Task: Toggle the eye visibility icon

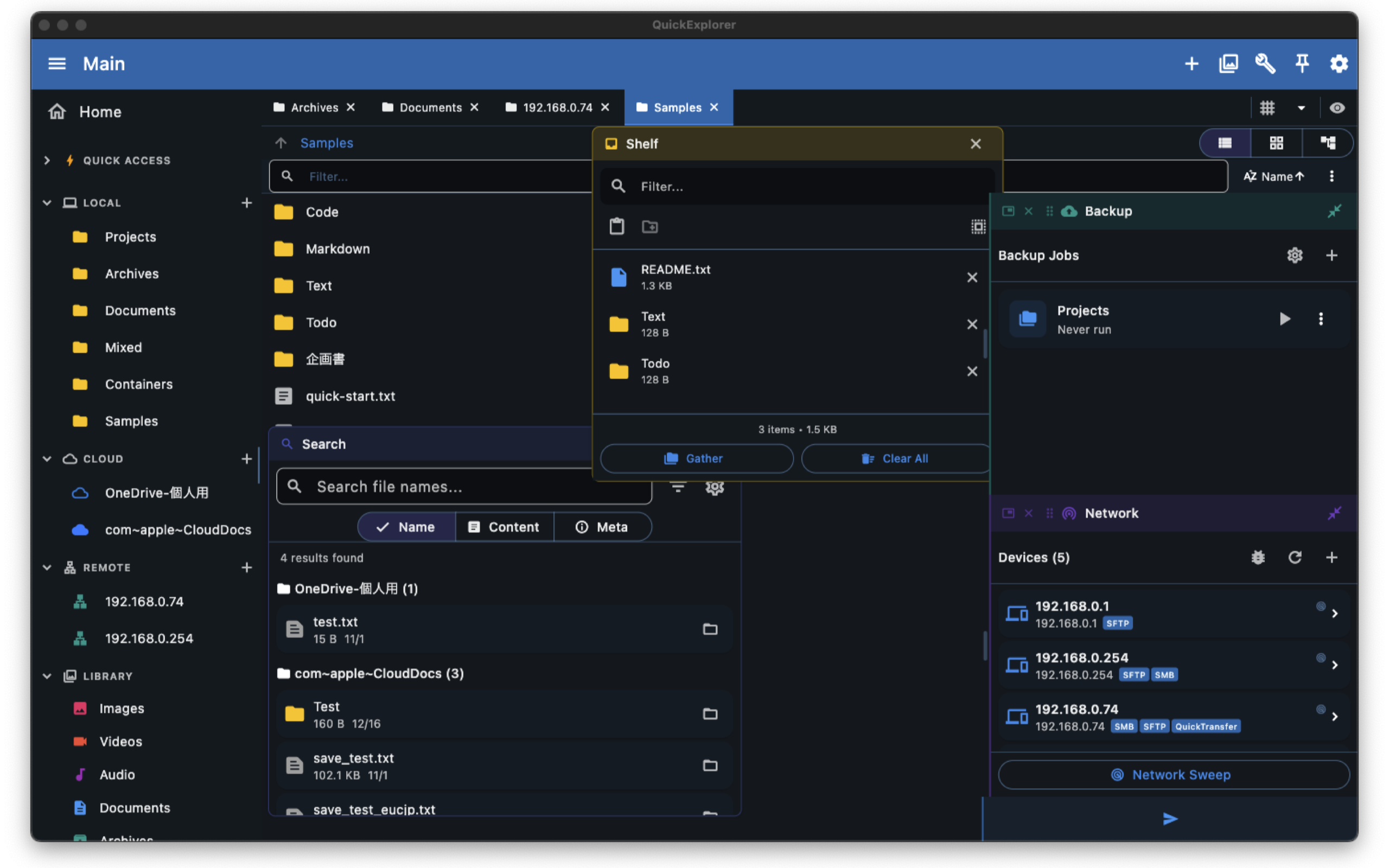Action: click(1336, 108)
